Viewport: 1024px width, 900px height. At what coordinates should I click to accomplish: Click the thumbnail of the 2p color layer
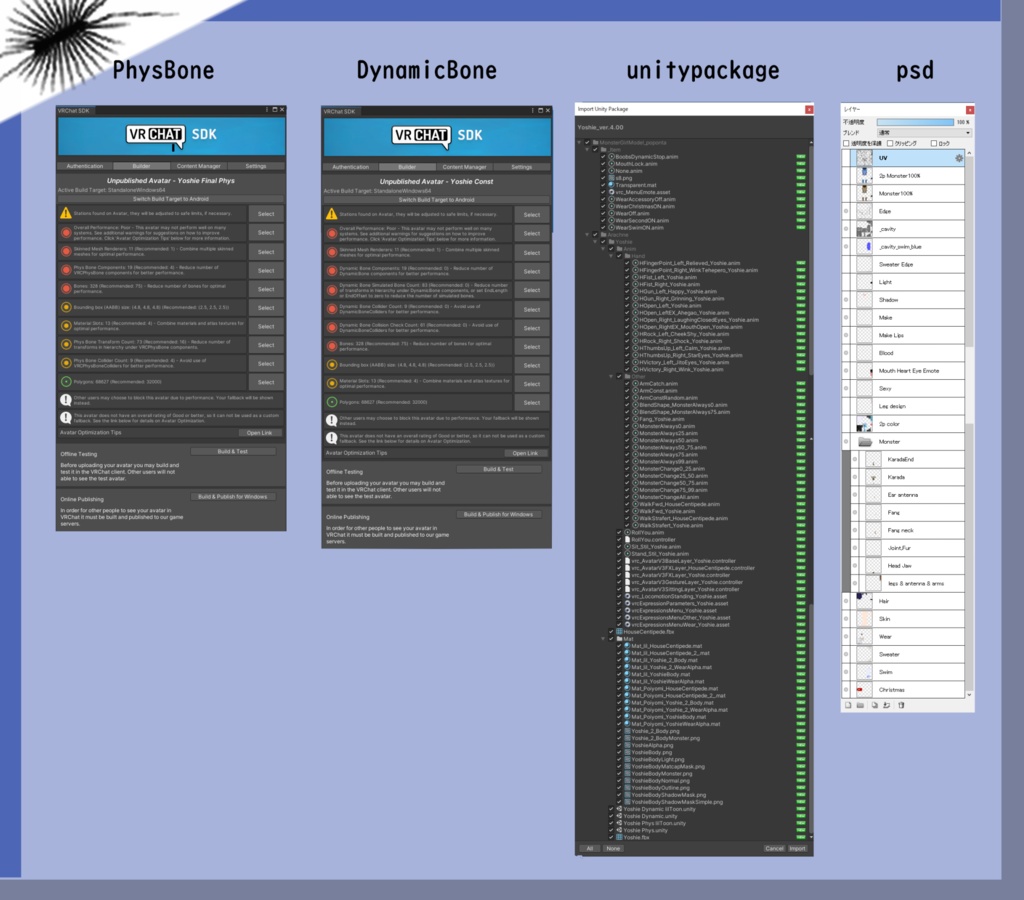pyautogui.click(x=864, y=425)
